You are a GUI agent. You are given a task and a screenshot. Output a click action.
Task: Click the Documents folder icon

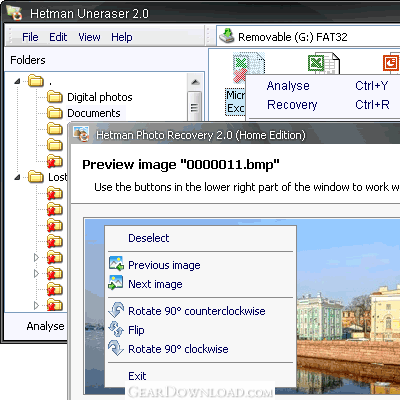click(x=55, y=113)
